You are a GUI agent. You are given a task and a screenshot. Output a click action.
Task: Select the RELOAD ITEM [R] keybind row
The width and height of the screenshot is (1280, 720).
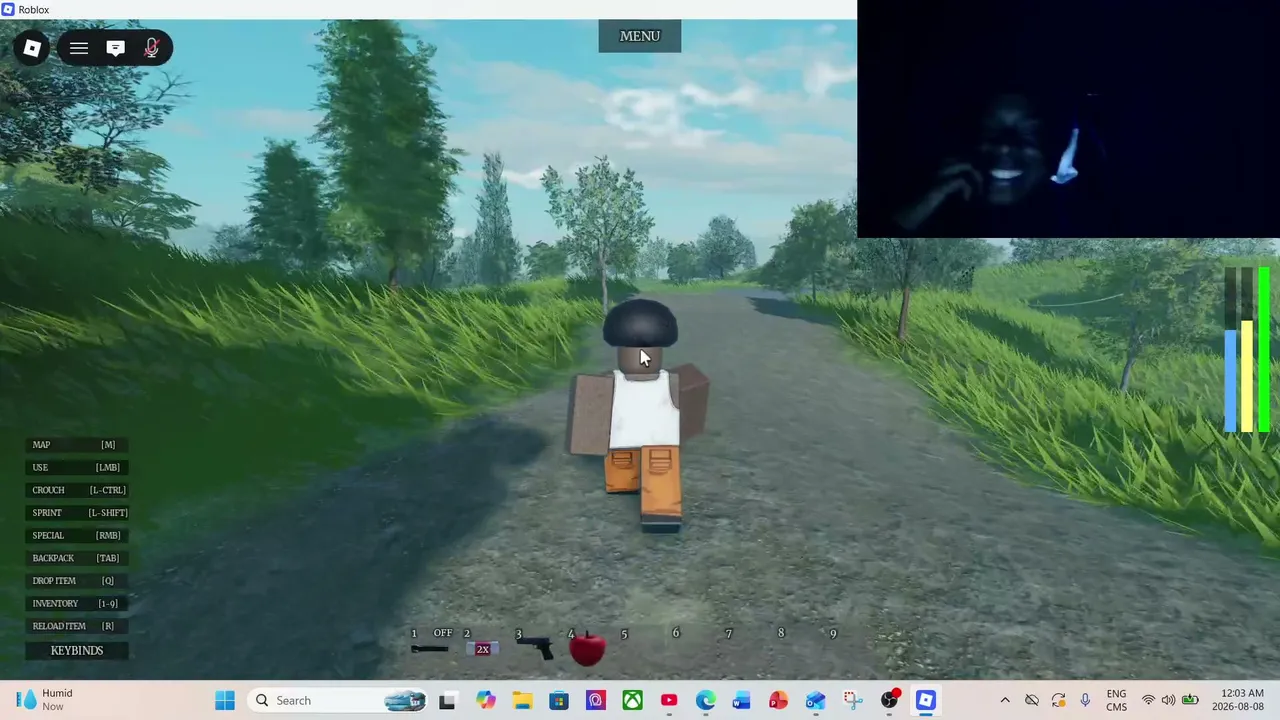click(x=77, y=626)
